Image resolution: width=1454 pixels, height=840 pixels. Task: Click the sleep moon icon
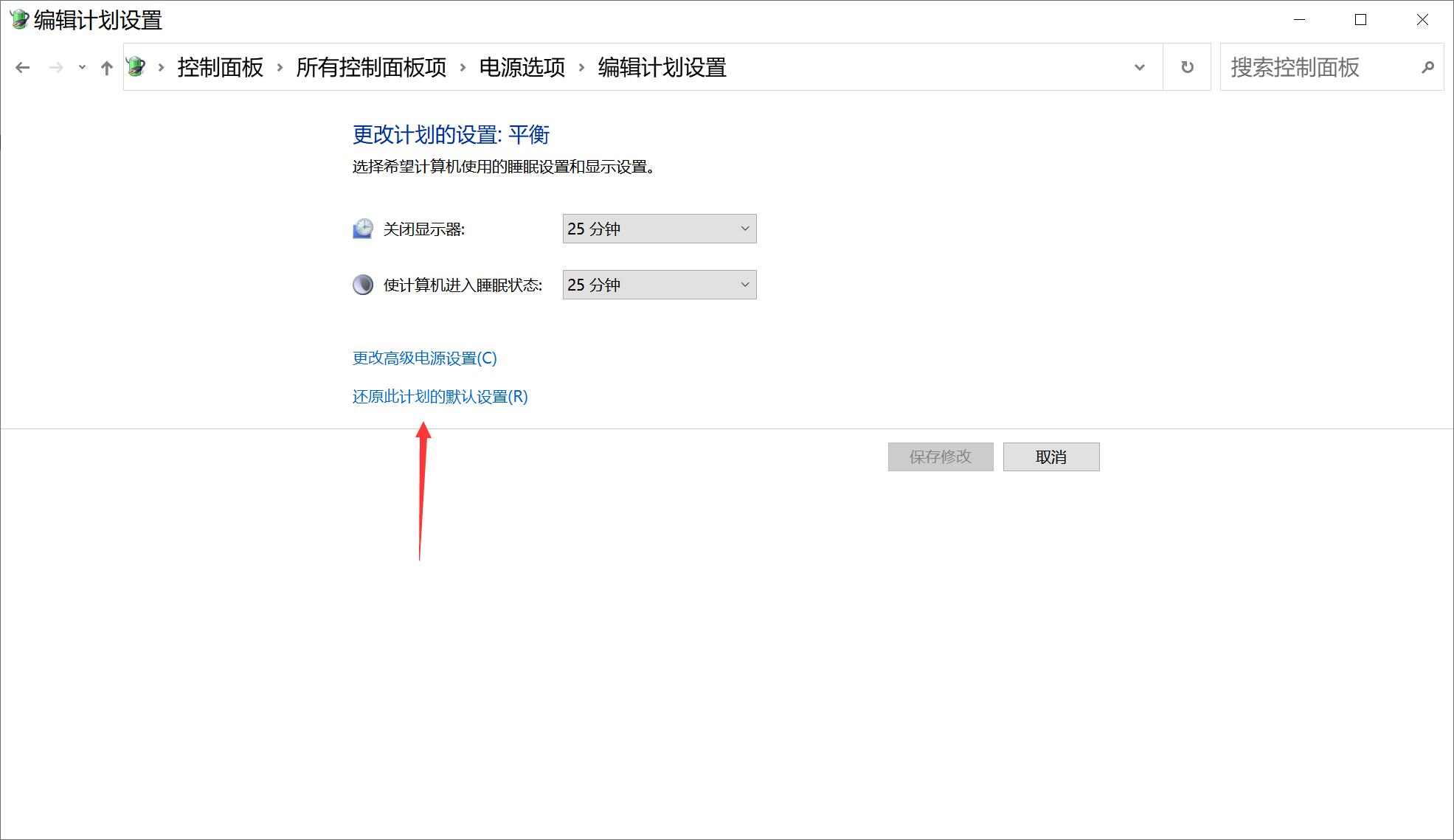(363, 285)
